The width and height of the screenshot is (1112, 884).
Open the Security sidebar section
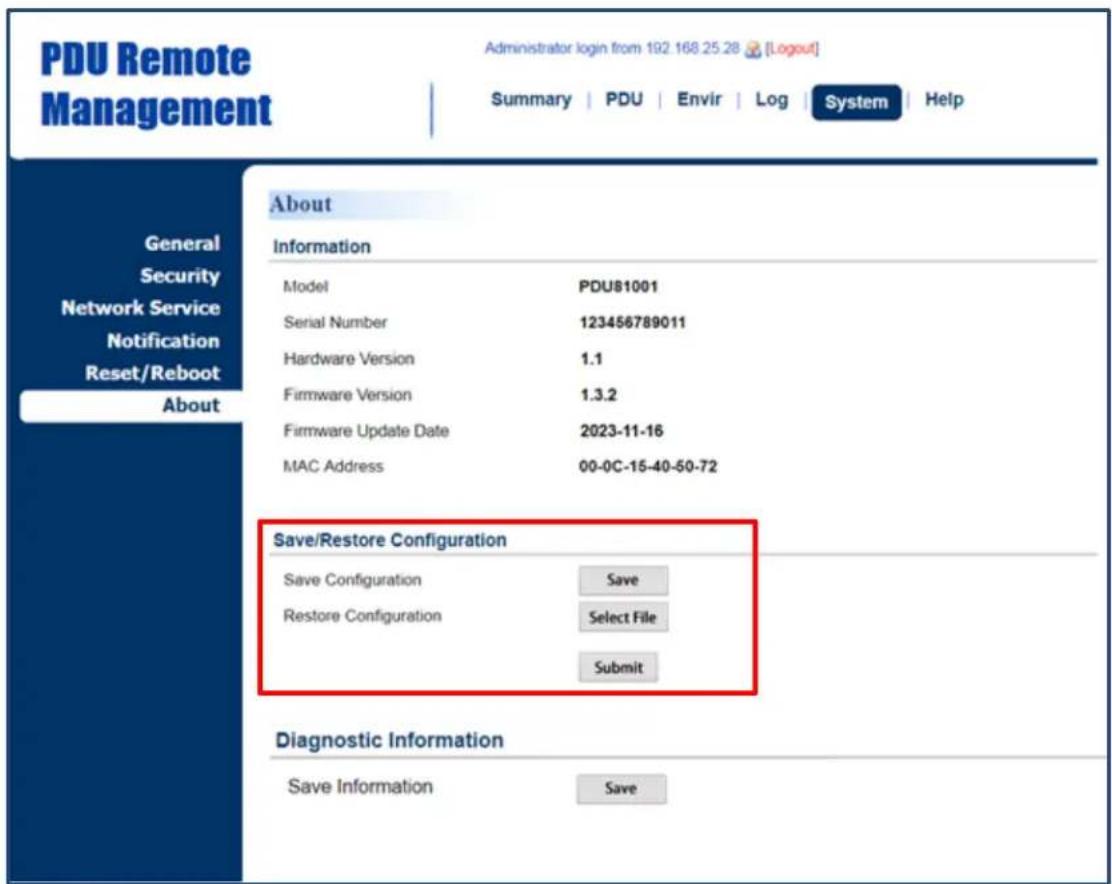(x=180, y=276)
